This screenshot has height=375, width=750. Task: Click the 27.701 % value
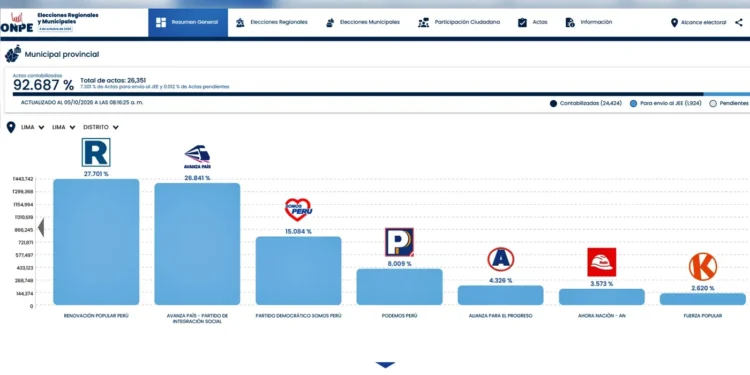(x=96, y=174)
